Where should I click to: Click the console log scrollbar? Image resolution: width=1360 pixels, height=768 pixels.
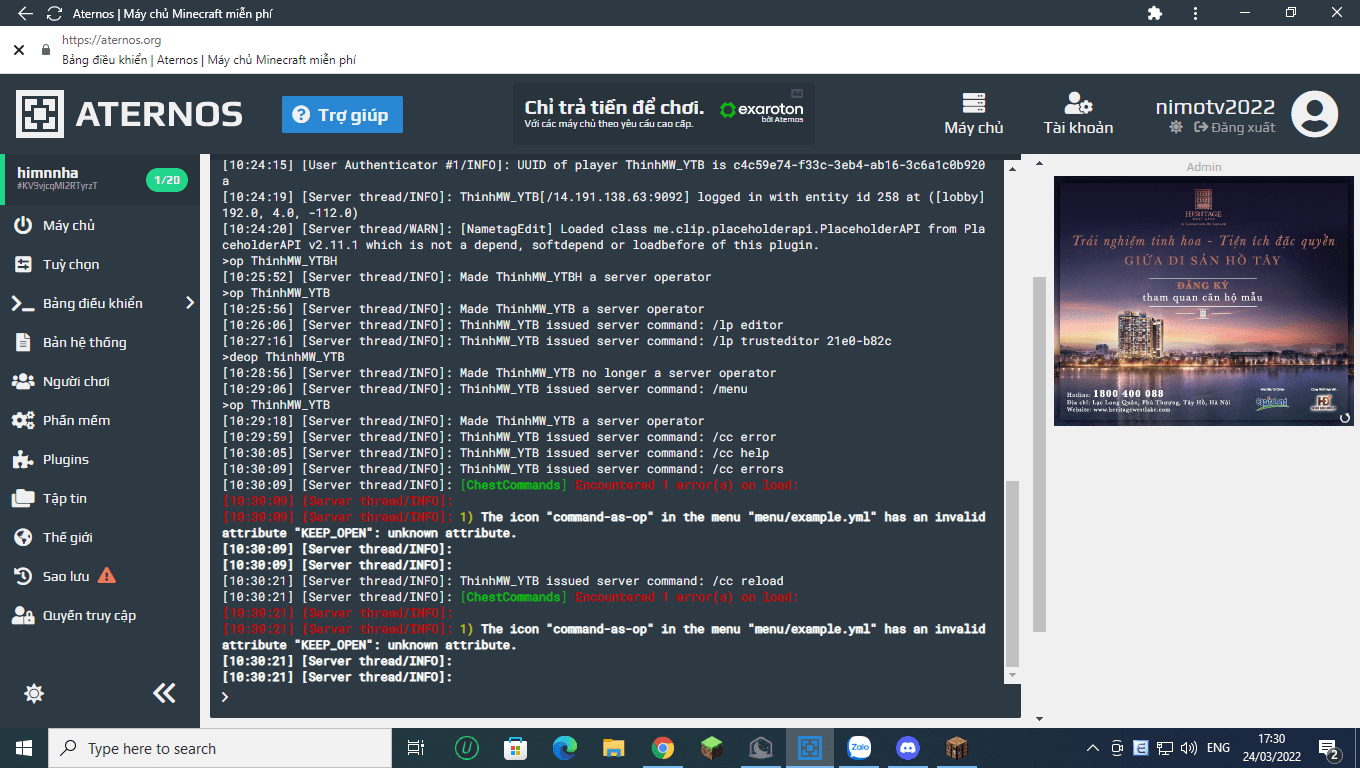pos(1012,573)
